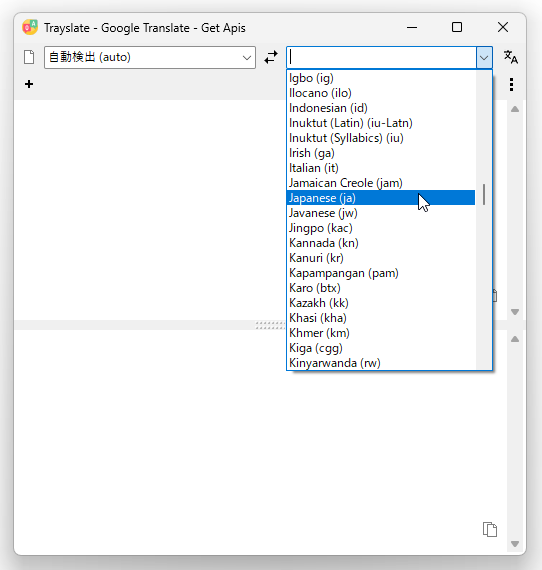Choose Jamaican Creole (jam)
542x570 pixels.
pyautogui.click(x=381, y=183)
